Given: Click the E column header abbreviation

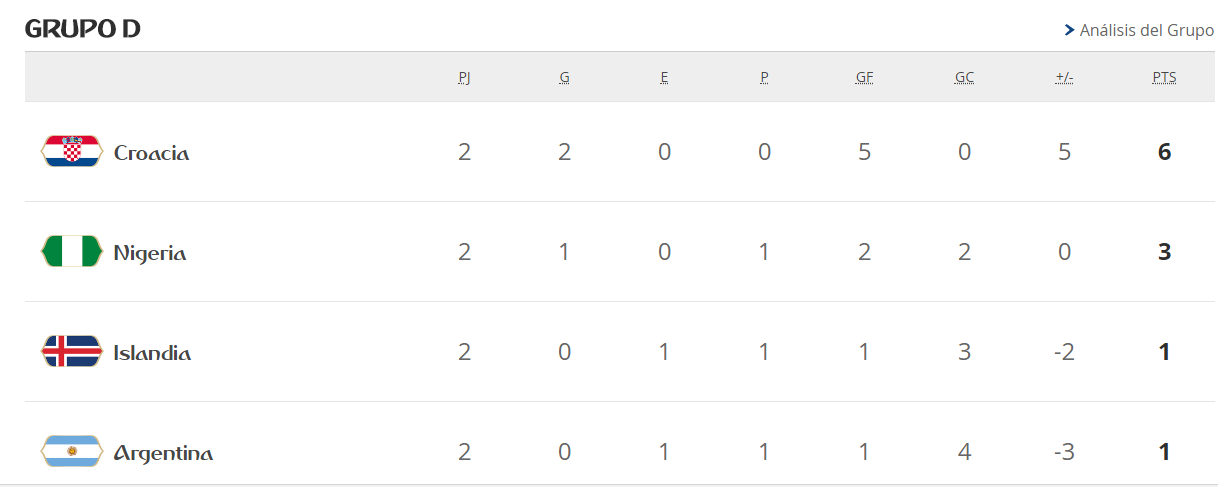Looking at the screenshot, I should 664,77.
